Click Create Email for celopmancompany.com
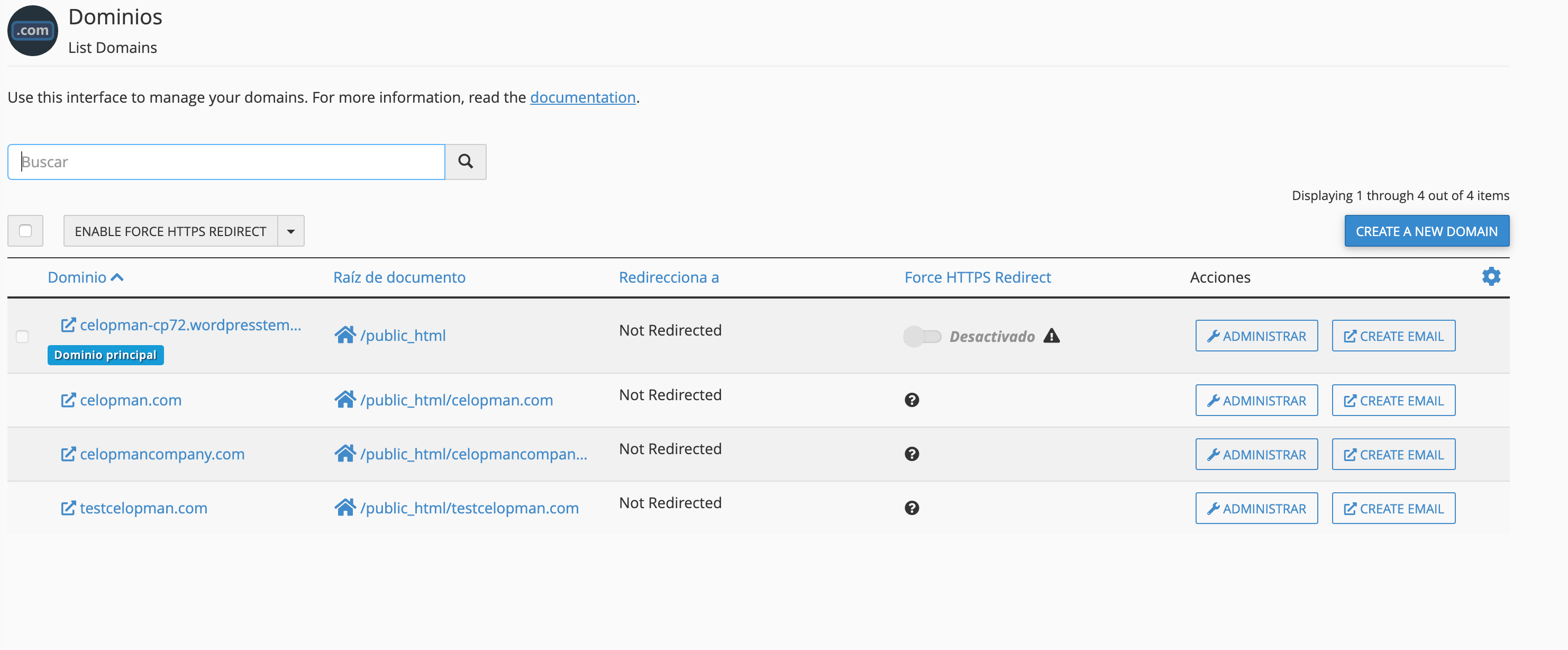Image resolution: width=1568 pixels, height=650 pixels. (x=1393, y=455)
